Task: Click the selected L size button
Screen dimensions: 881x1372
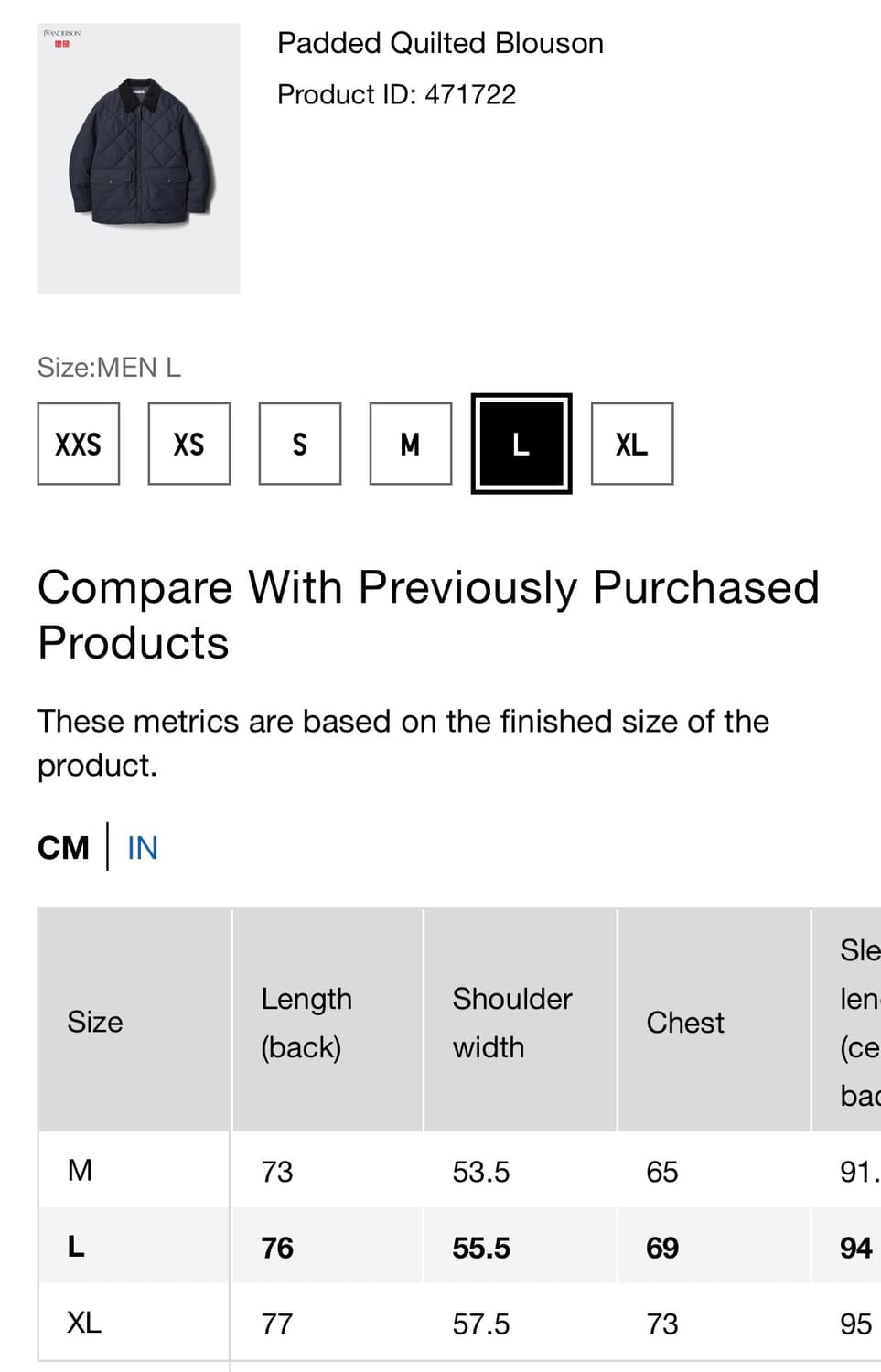Action: (x=521, y=444)
